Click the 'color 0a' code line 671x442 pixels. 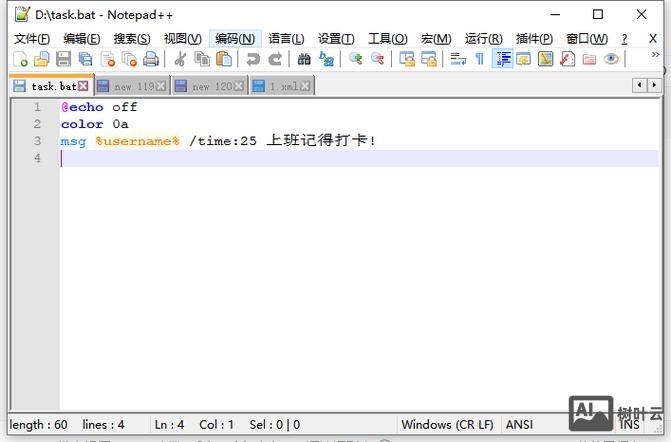(94, 124)
